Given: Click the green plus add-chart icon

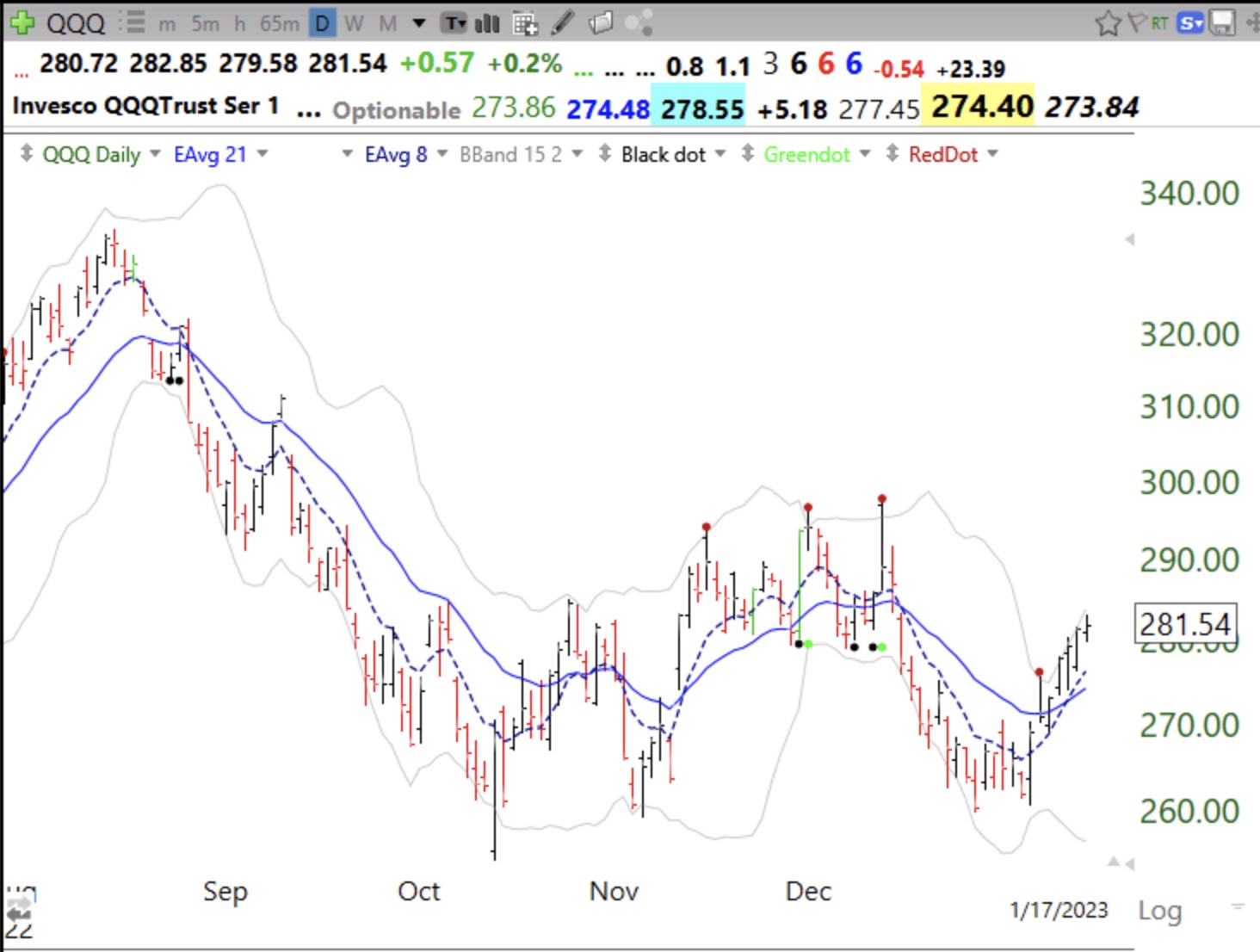Looking at the screenshot, I should pyautogui.click(x=22, y=22).
